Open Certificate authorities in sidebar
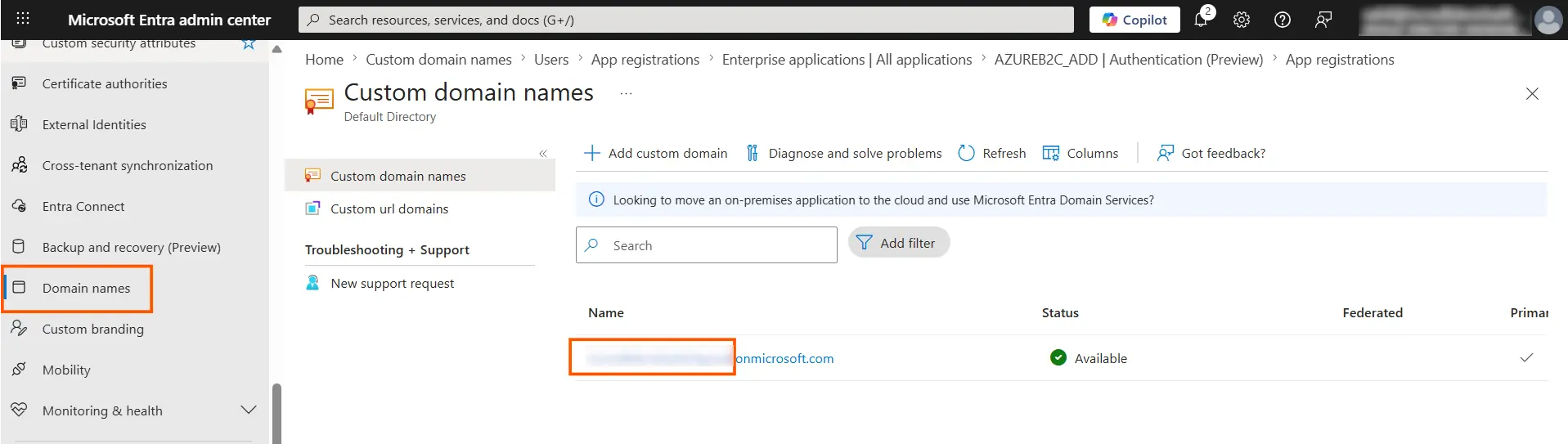The height and width of the screenshot is (444, 1568). coord(105,83)
